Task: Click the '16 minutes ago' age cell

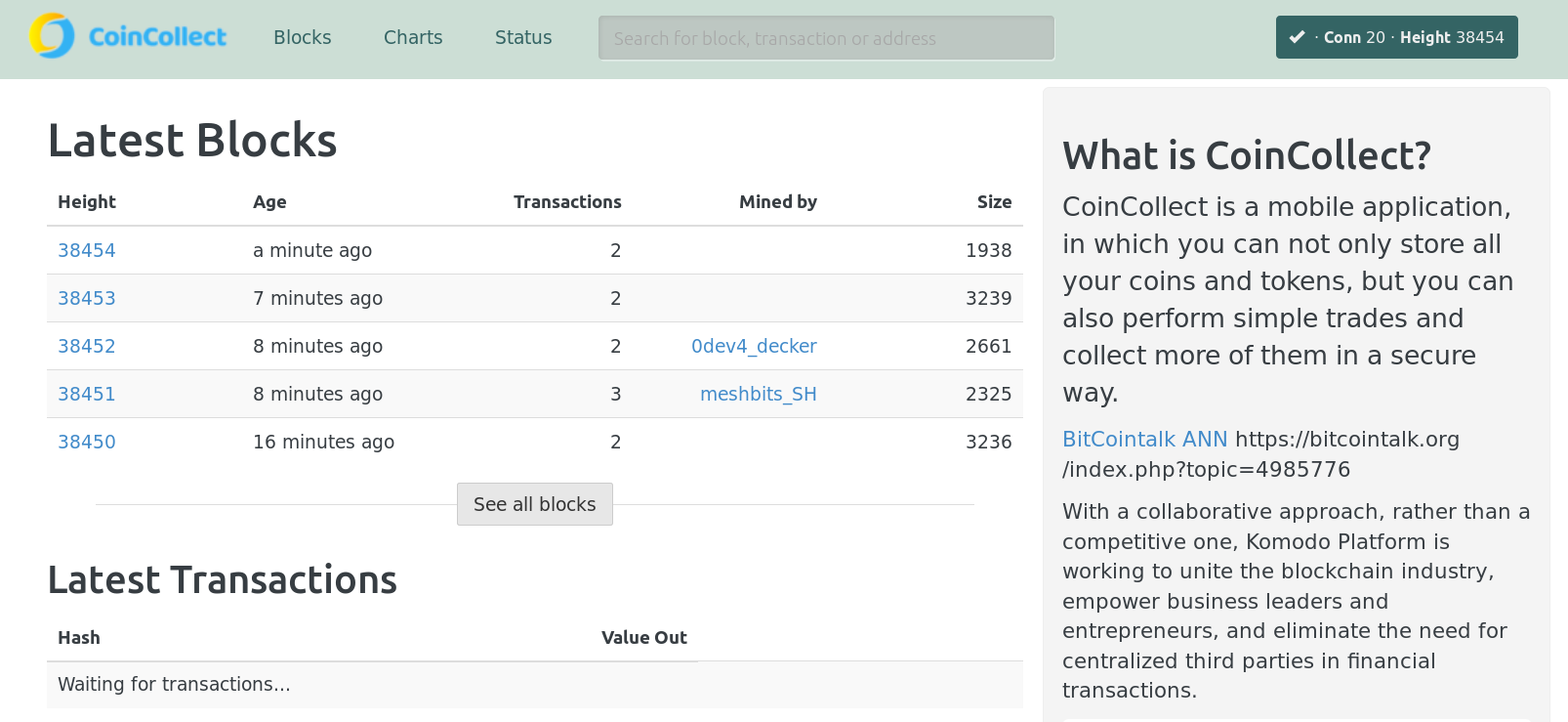Action: click(324, 442)
